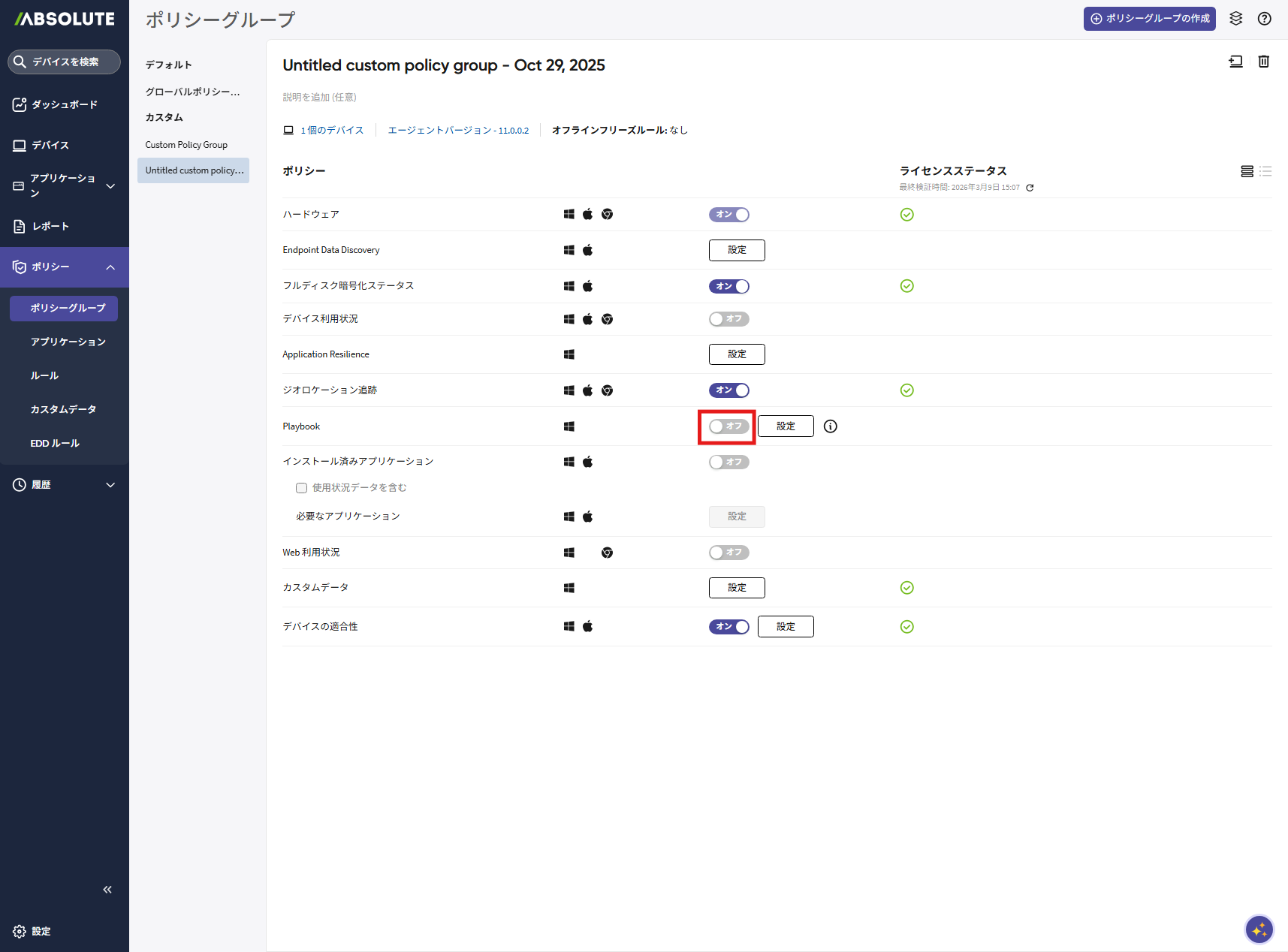The height and width of the screenshot is (952, 1288).
Task: Click the ポリシーグループの作成 button
Action: coord(1149,19)
